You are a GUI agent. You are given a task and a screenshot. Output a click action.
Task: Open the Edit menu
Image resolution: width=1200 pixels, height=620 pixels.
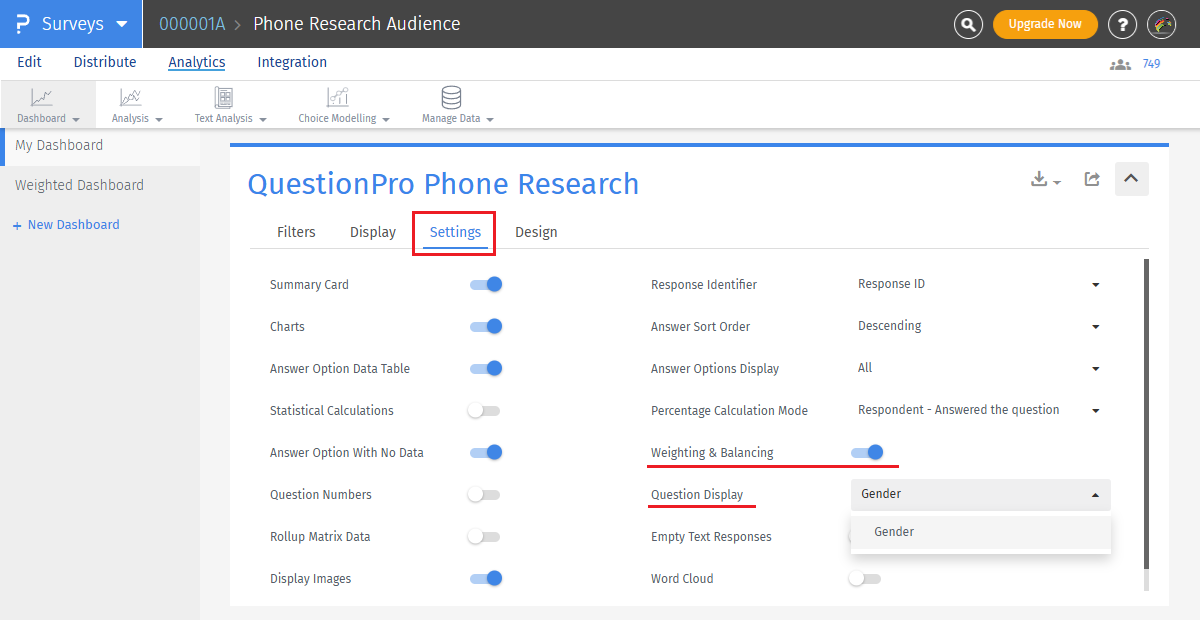click(x=30, y=62)
